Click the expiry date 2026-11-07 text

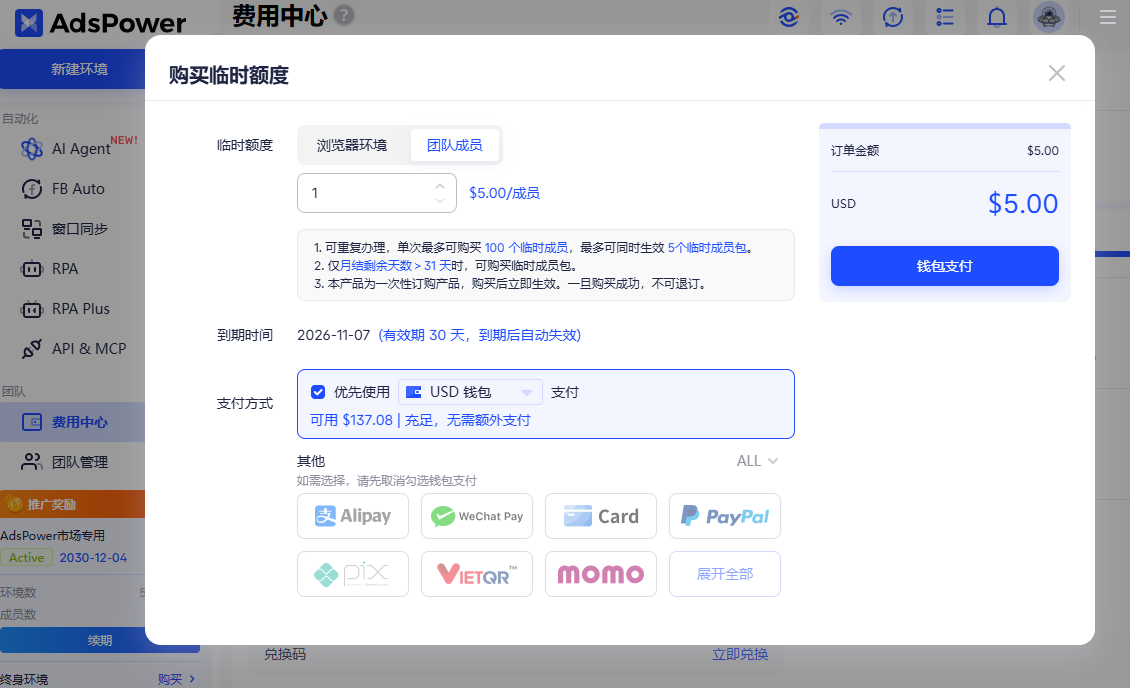click(334, 335)
